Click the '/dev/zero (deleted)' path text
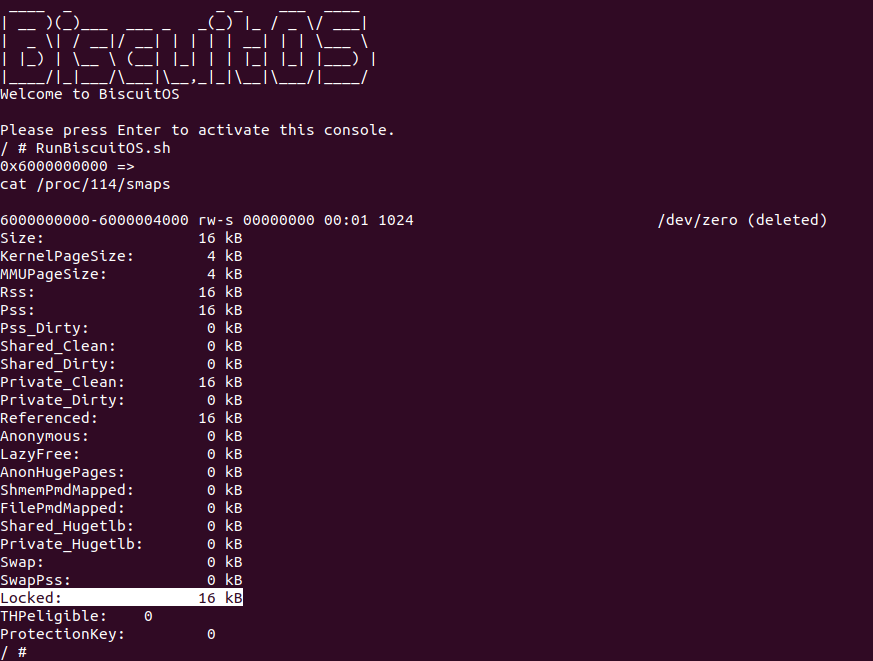Screen dimensions: 873x661 [x=742, y=220]
